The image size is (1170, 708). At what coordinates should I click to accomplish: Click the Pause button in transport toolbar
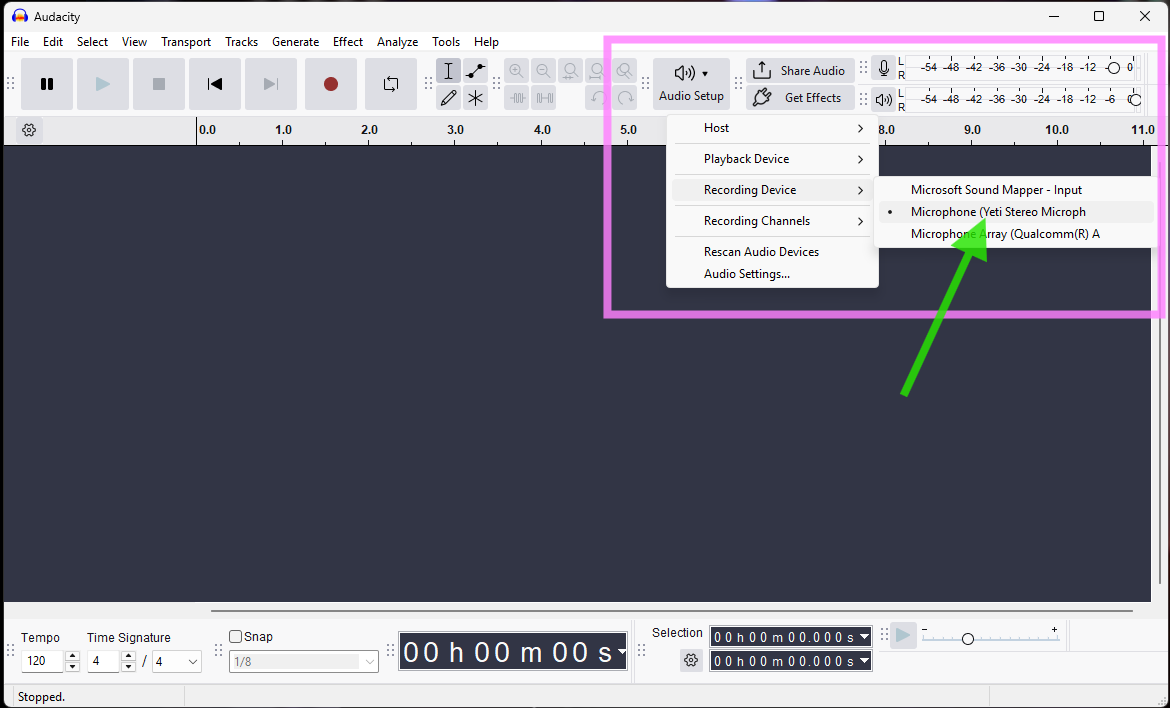[47, 84]
